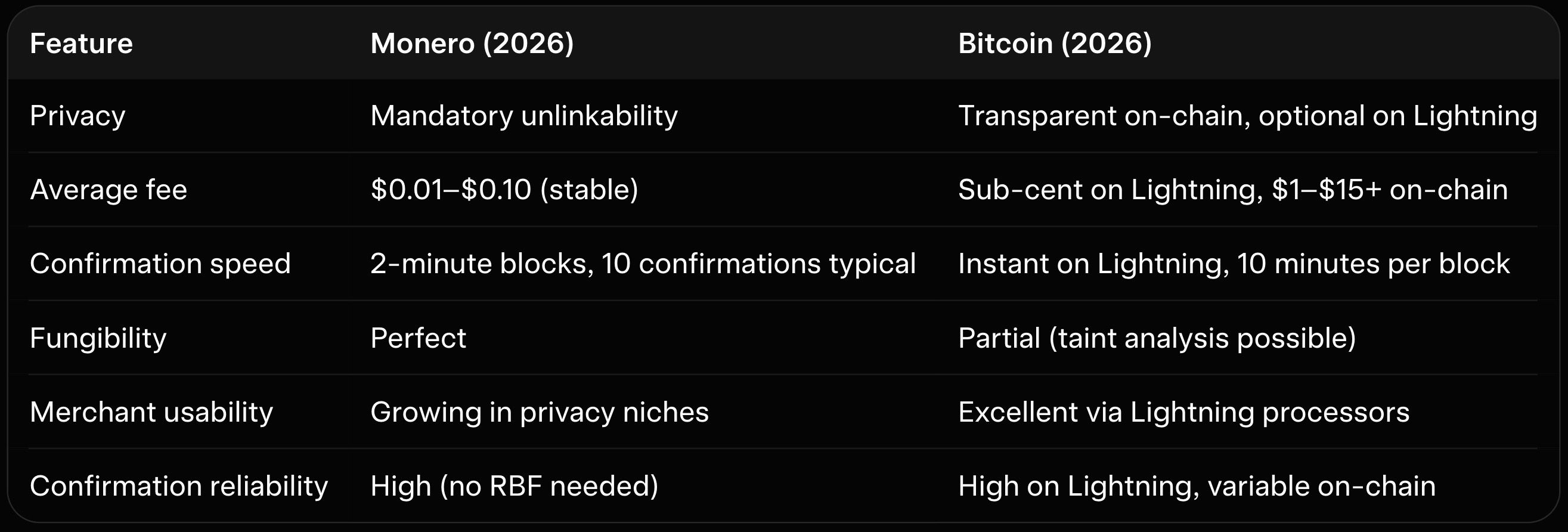Select the "Average fee" row label
1568x532 pixels.
click(x=109, y=190)
